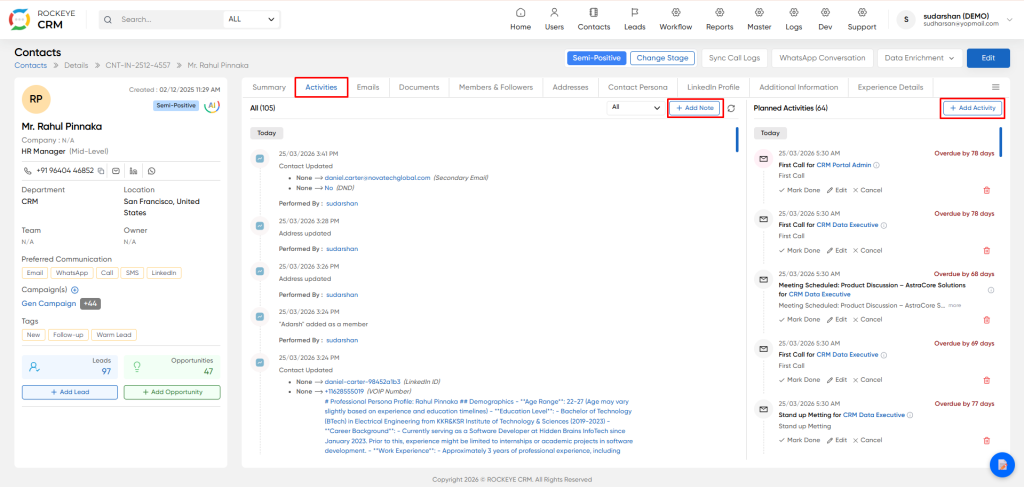Open the floating note widget icon
The width and height of the screenshot is (1024, 487).
point(1002,464)
